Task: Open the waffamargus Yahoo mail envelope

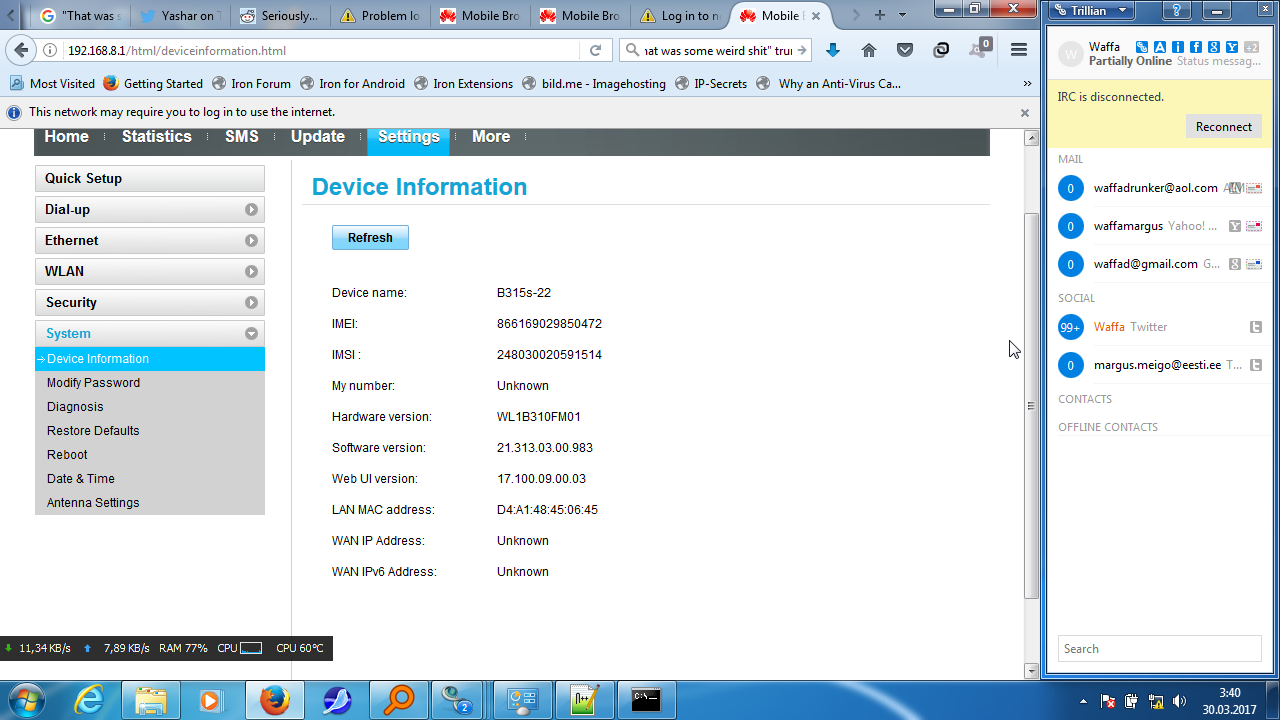Action: click(1254, 226)
